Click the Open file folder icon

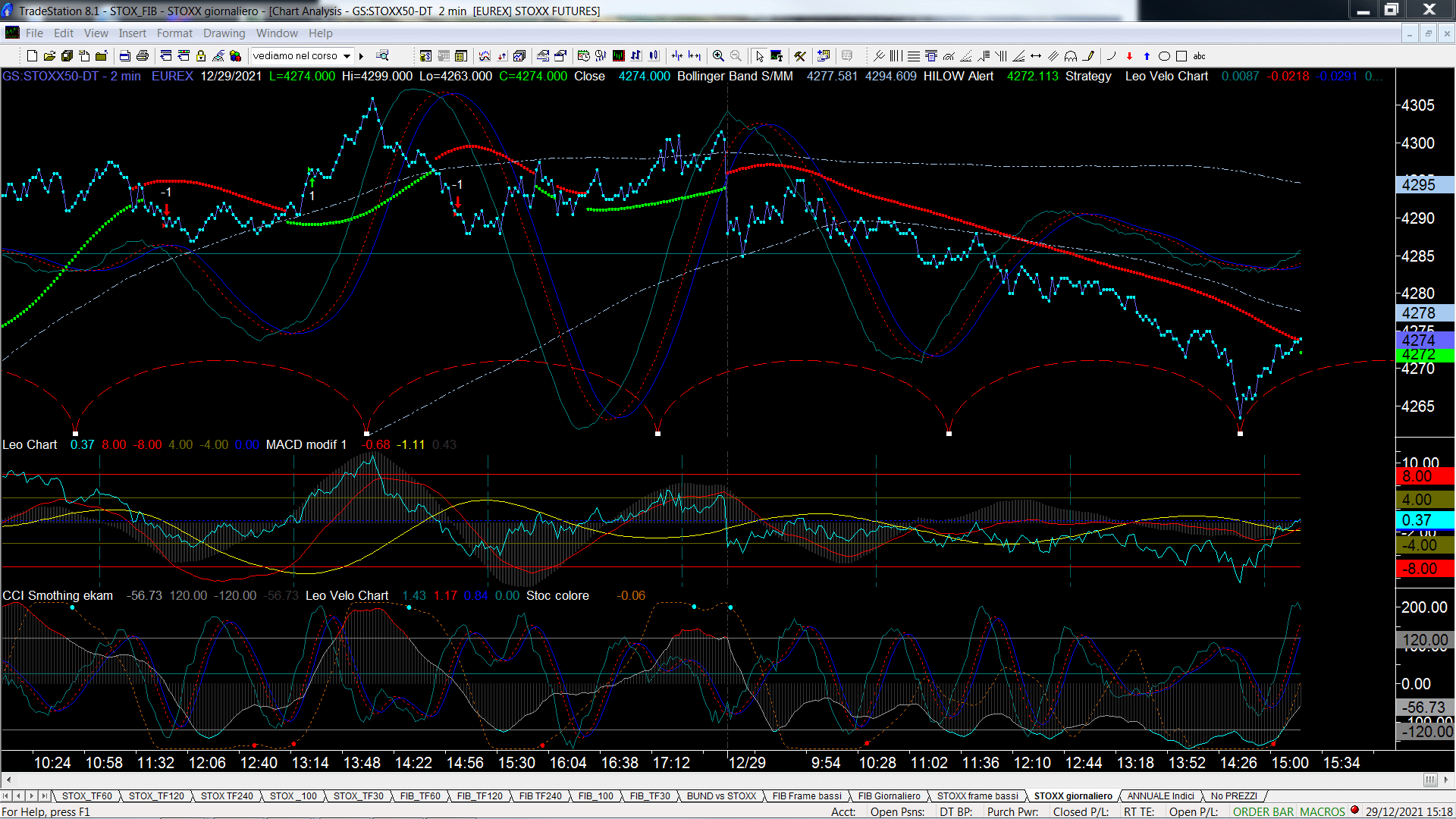[x=49, y=56]
